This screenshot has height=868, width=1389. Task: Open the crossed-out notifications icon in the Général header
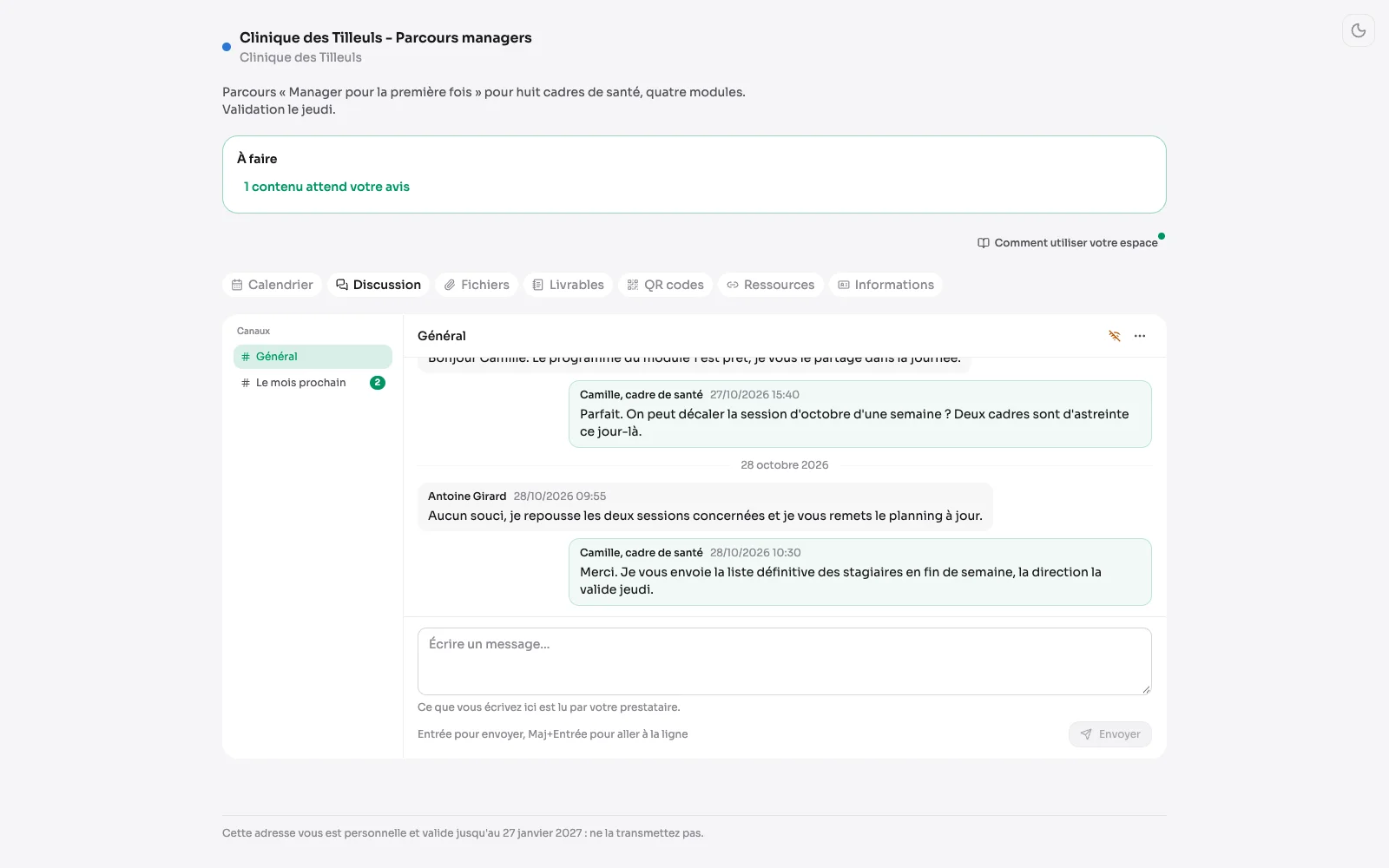[x=1115, y=336]
